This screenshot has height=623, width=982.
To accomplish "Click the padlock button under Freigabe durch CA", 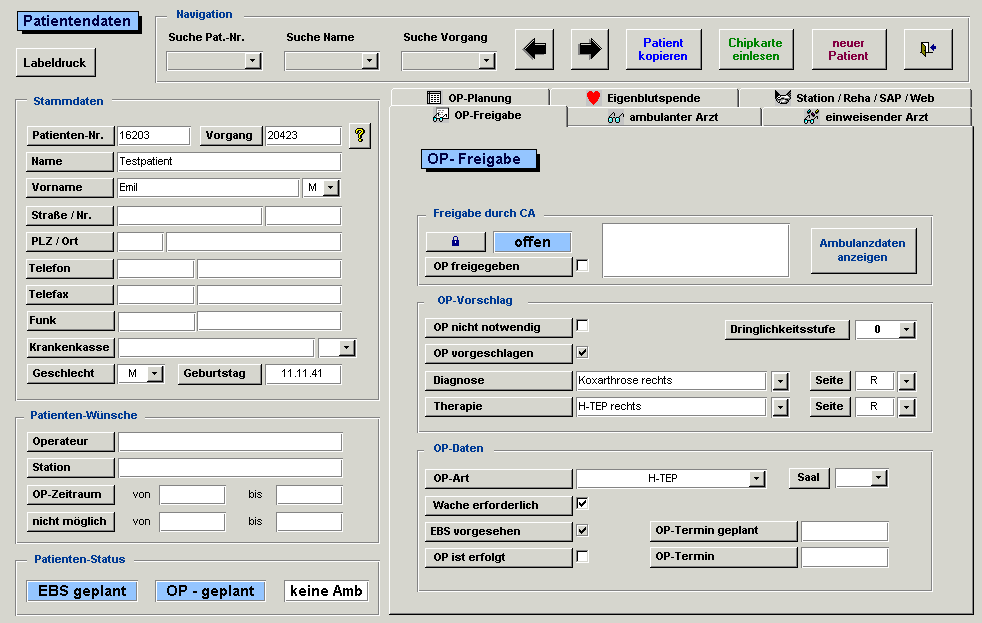I will tap(455, 242).
